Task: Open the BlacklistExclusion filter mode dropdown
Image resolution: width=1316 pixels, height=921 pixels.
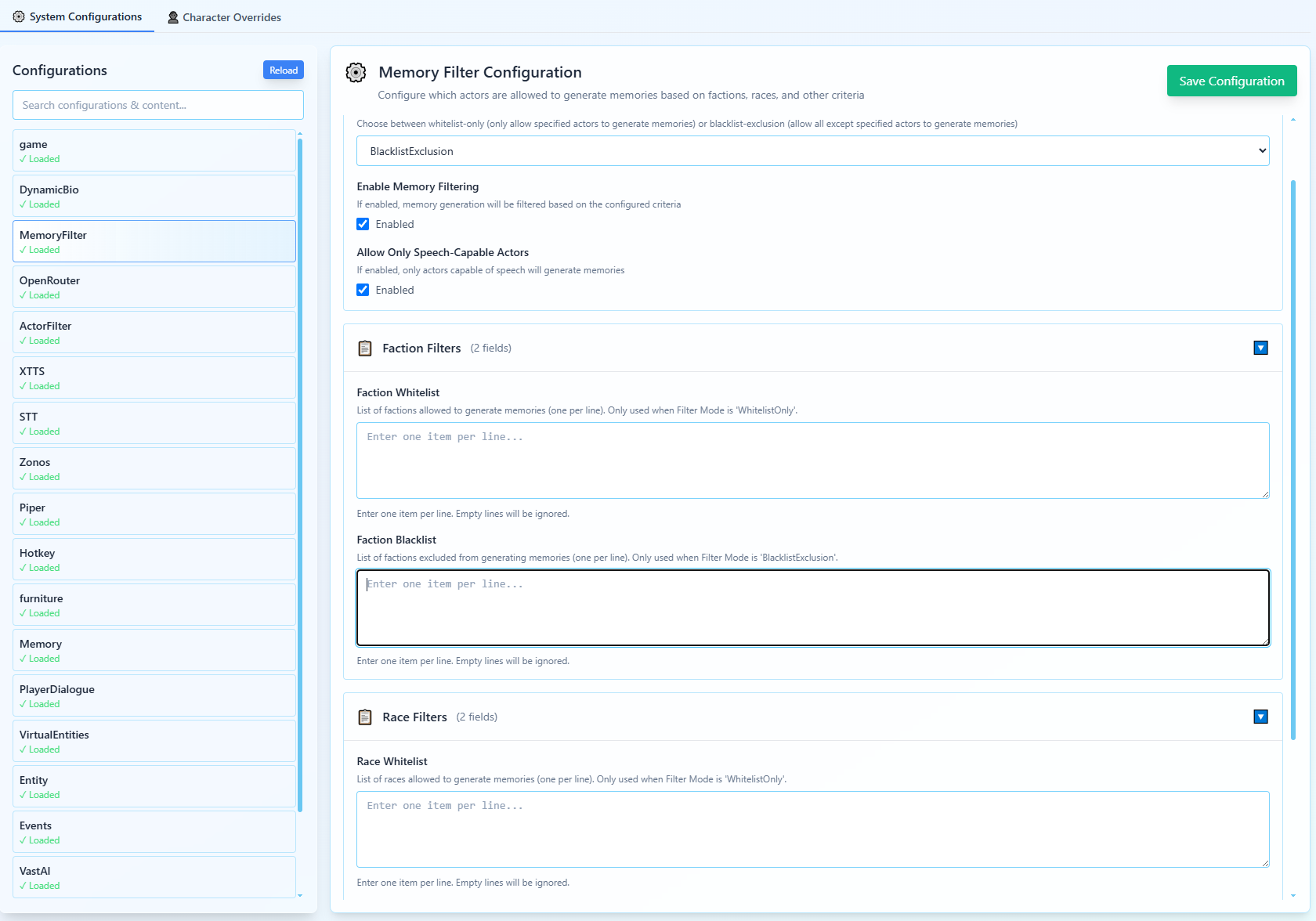Action: pyautogui.click(x=812, y=151)
